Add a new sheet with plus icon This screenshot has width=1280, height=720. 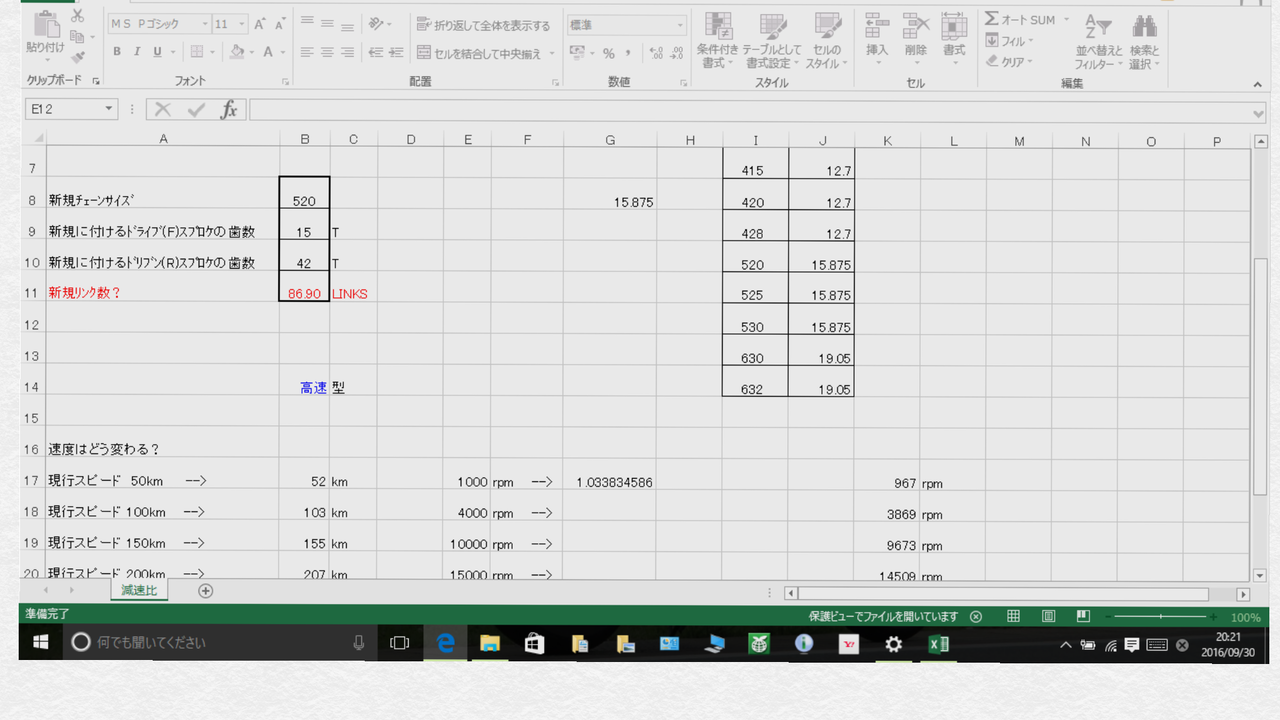coord(206,591)
